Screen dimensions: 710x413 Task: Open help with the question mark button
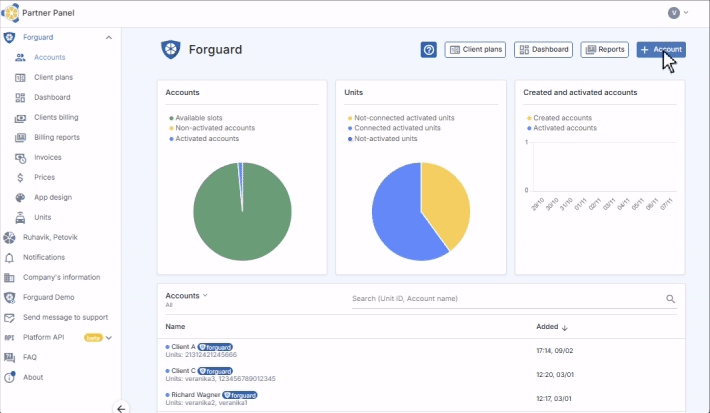click(x=429, y=50)
